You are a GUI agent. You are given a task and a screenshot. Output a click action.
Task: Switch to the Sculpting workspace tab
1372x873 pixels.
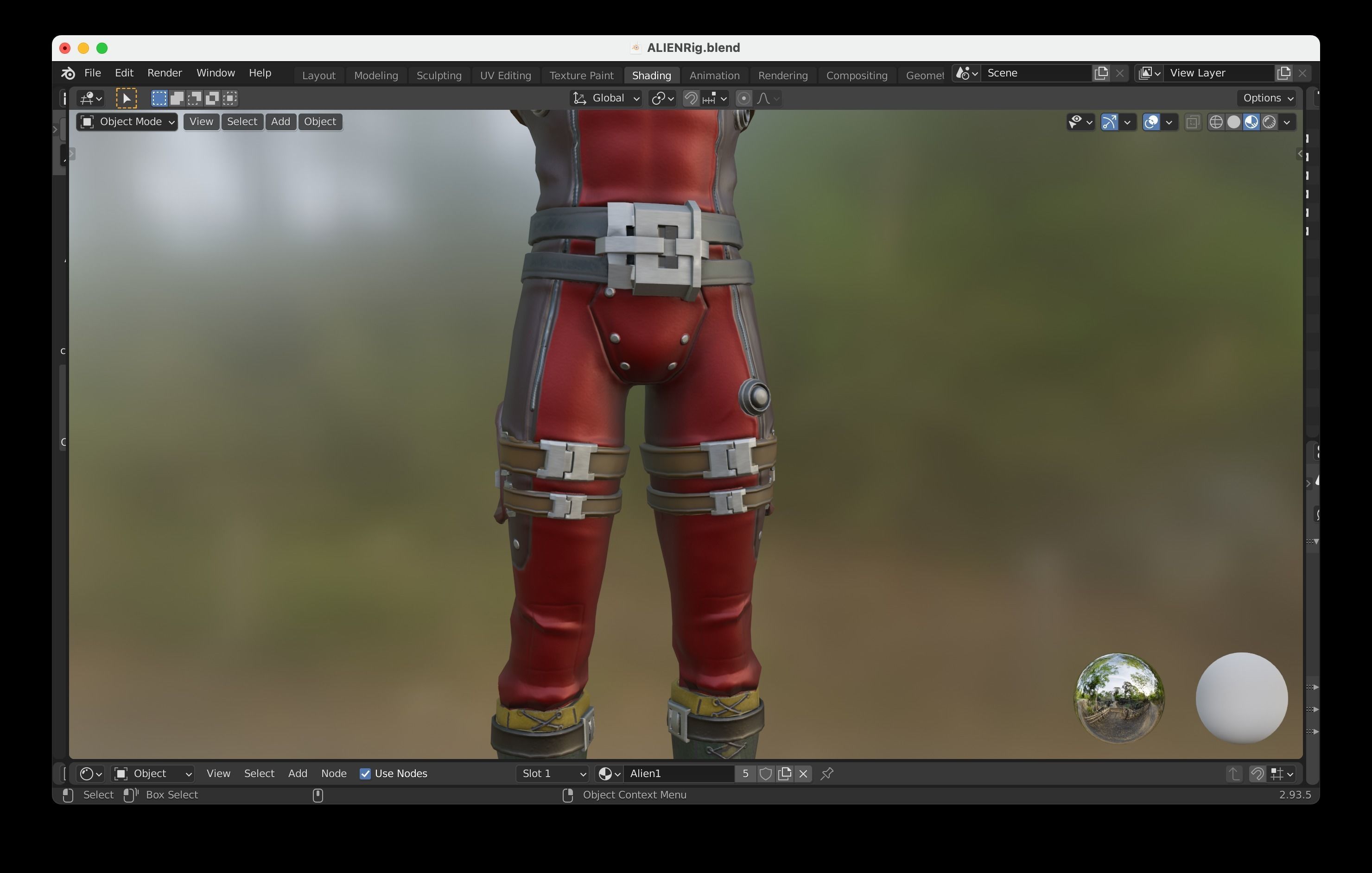439,76
